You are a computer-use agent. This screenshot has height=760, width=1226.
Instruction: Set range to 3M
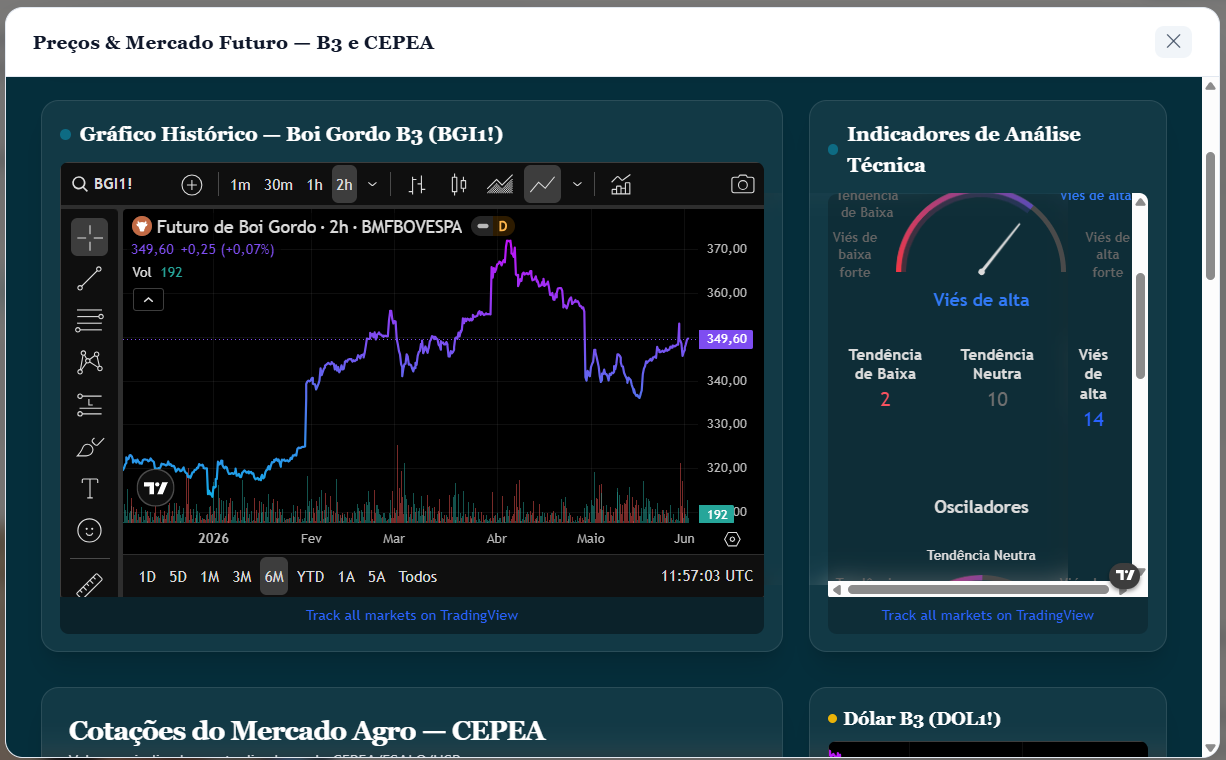point(241,577)
